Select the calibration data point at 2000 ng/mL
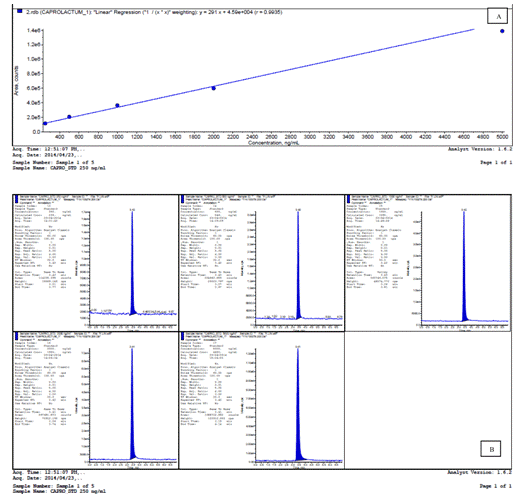The height and width of the screenshot is (500, 525). [x=214, y=88]
